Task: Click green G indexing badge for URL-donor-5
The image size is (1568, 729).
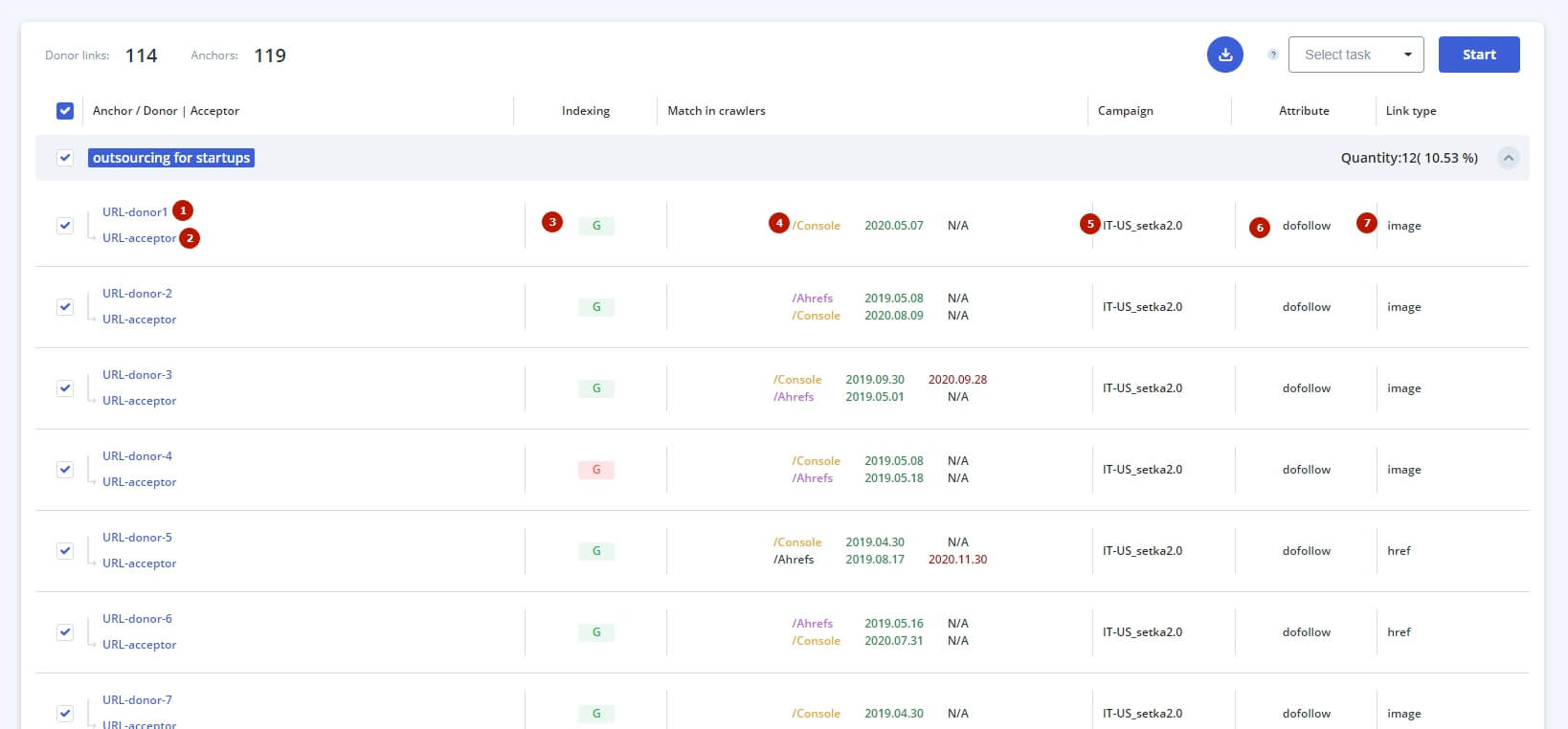Action: pos(596,551)
